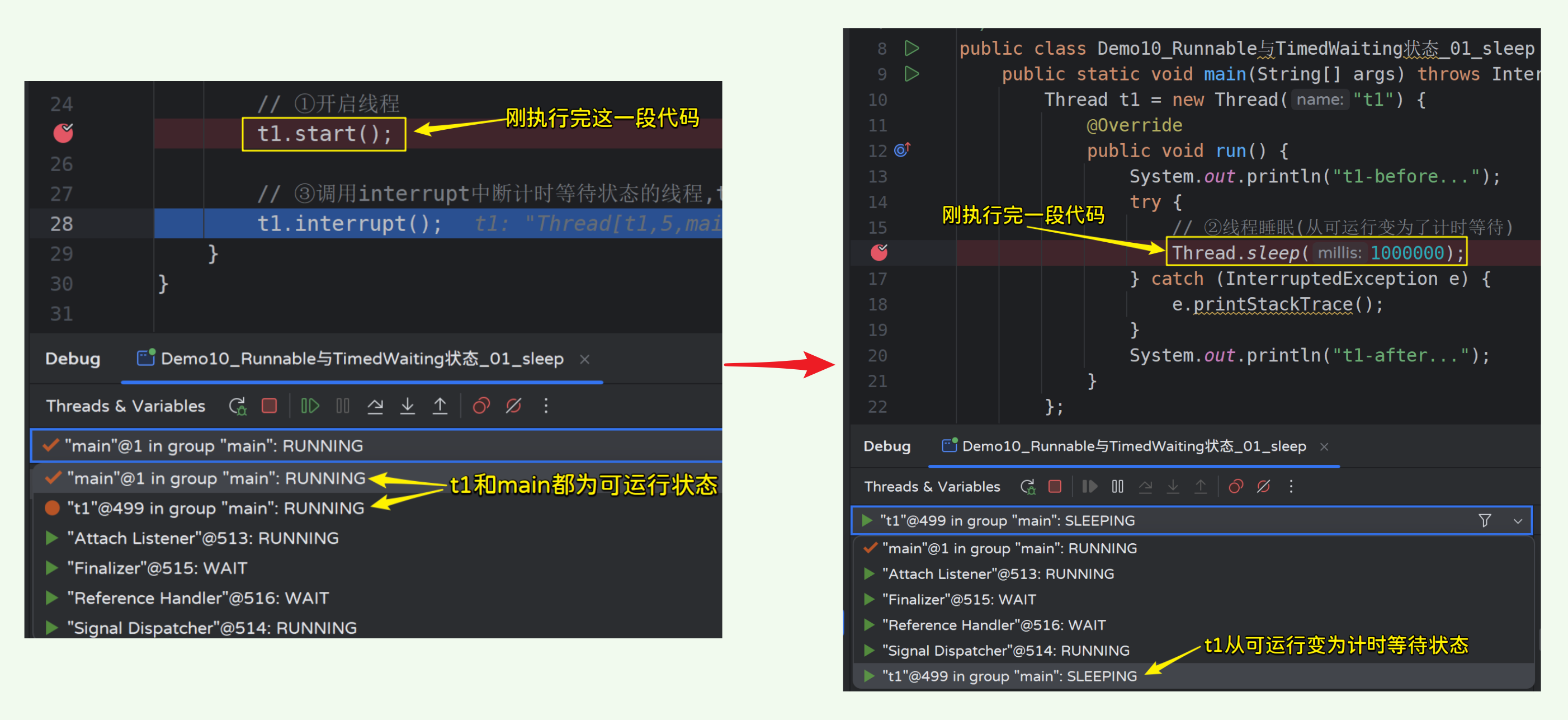Click Resume Program icon in left debug panel
1568x720 pixels.
point(310,406)
